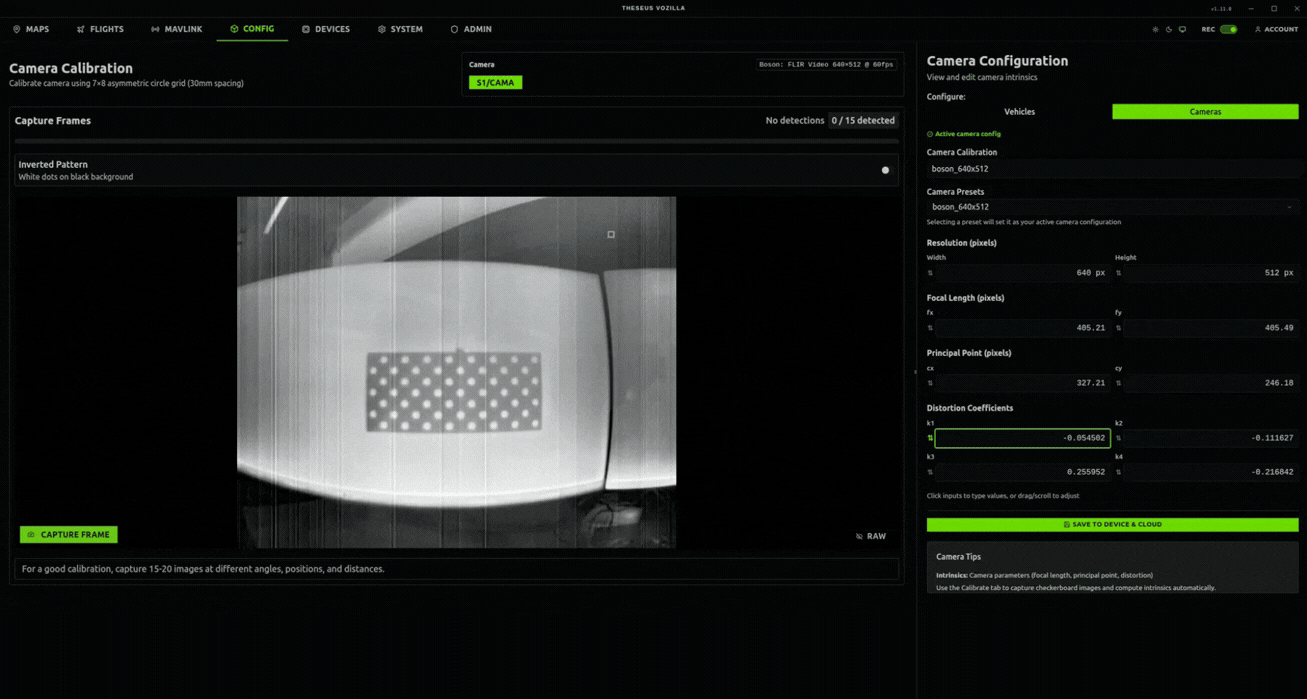
Task: Open the MAVLINK tab
Action: tap(176, 30)
